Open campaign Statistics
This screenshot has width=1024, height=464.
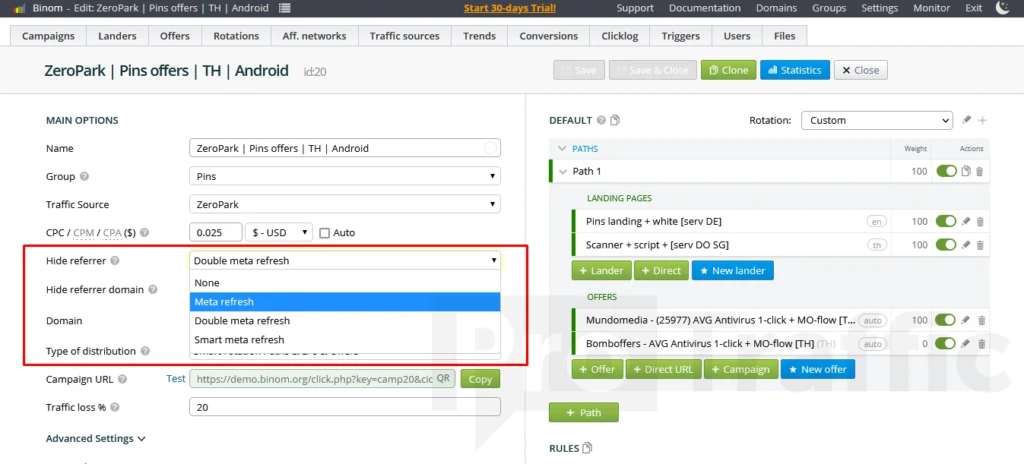[x=795, y=70]
